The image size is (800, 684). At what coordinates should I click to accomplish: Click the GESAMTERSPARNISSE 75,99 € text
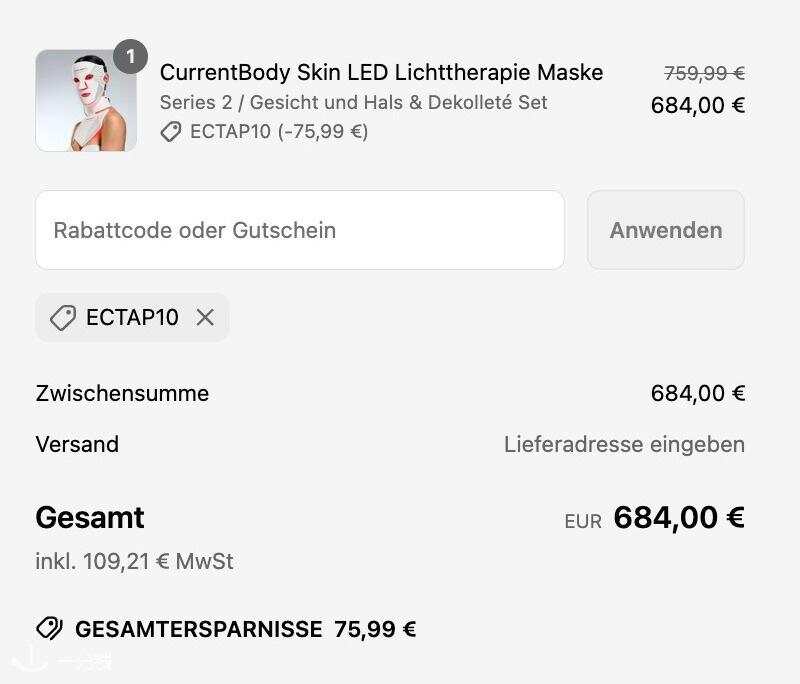[x=245, y=629]
